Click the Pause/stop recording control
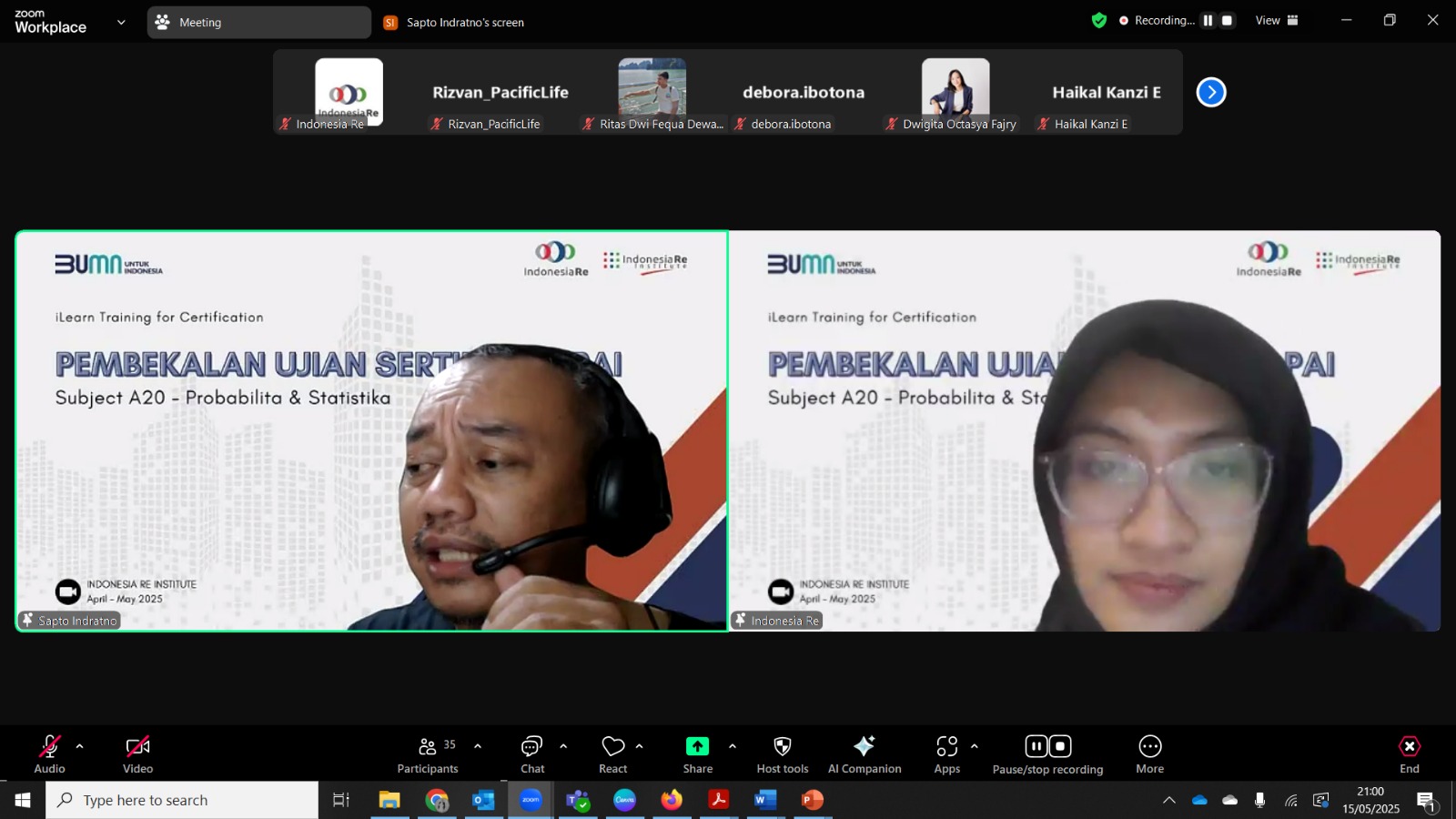This screenshot has height=819, width=1456. [x=1047, y=754]
